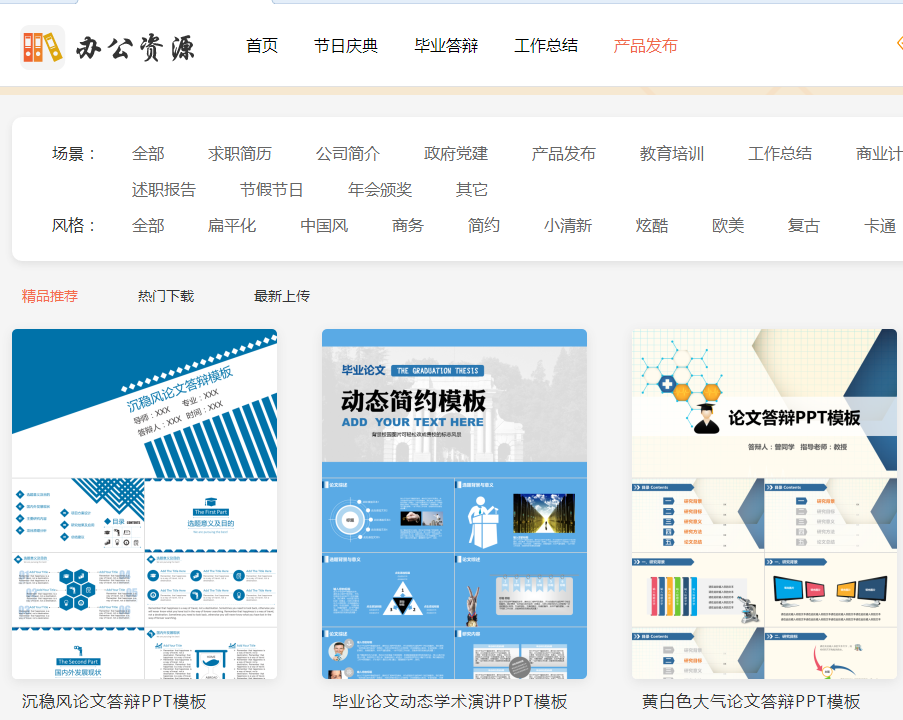Choose the 扁平化 style filter
Screen dimensions: 903x720
point(232,225)
